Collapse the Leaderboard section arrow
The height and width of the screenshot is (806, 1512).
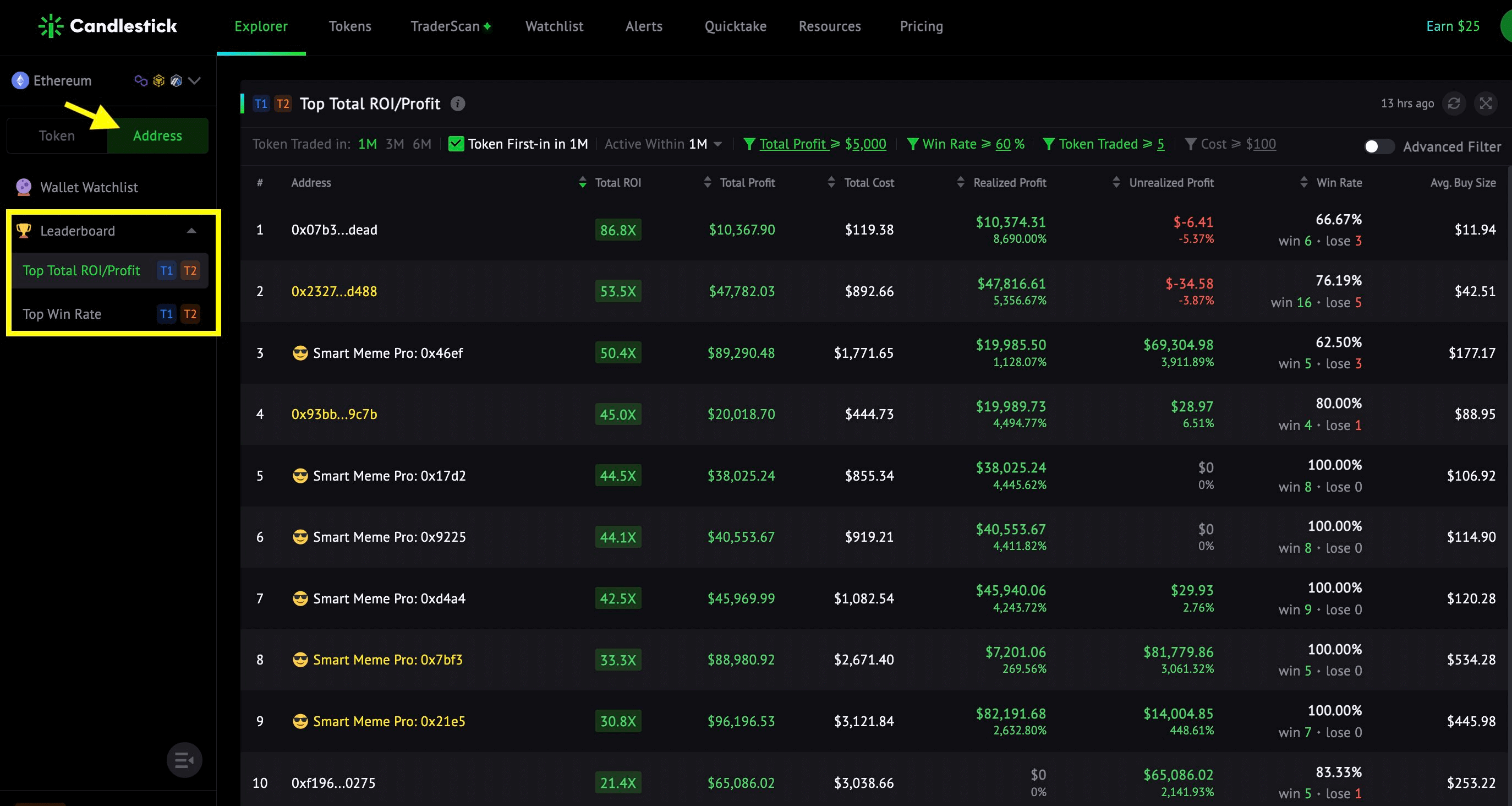(x=191, y=230)
